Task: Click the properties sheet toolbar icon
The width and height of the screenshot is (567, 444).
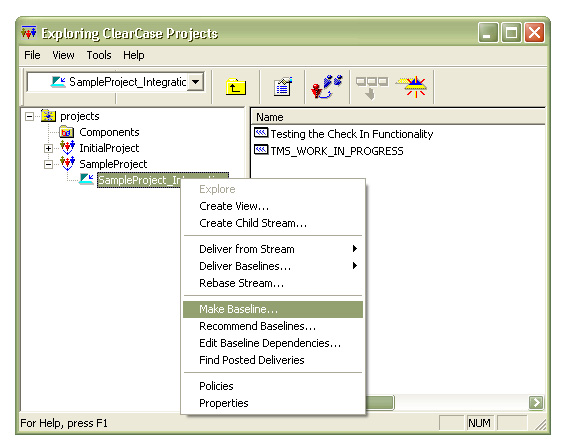Action: pyautogui.click(x=283, y=86)
